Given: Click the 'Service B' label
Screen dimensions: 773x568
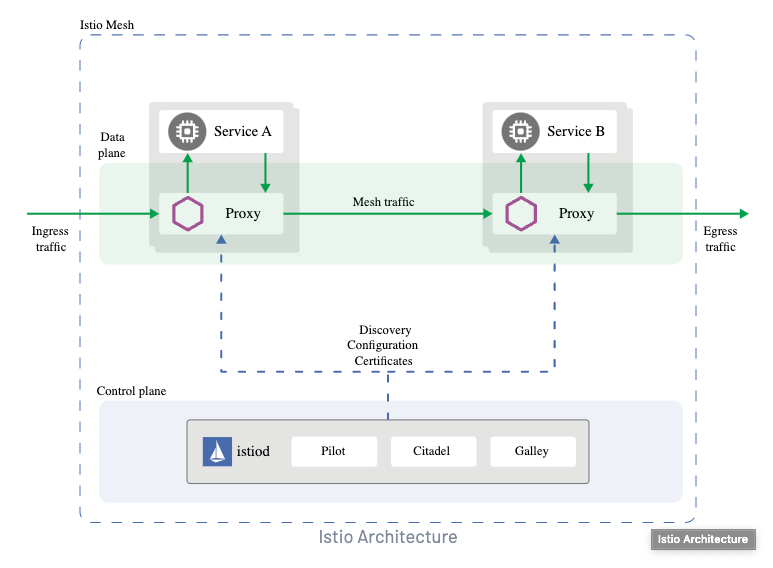Looking at the screenshot, I should tap(576, 131).
